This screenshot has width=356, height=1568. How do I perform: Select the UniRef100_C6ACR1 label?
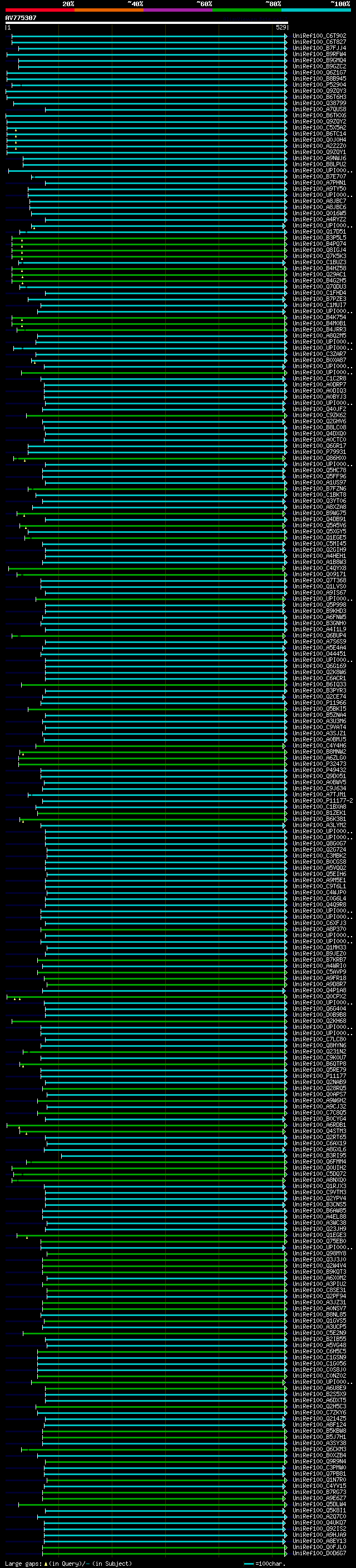click(319, 678)
